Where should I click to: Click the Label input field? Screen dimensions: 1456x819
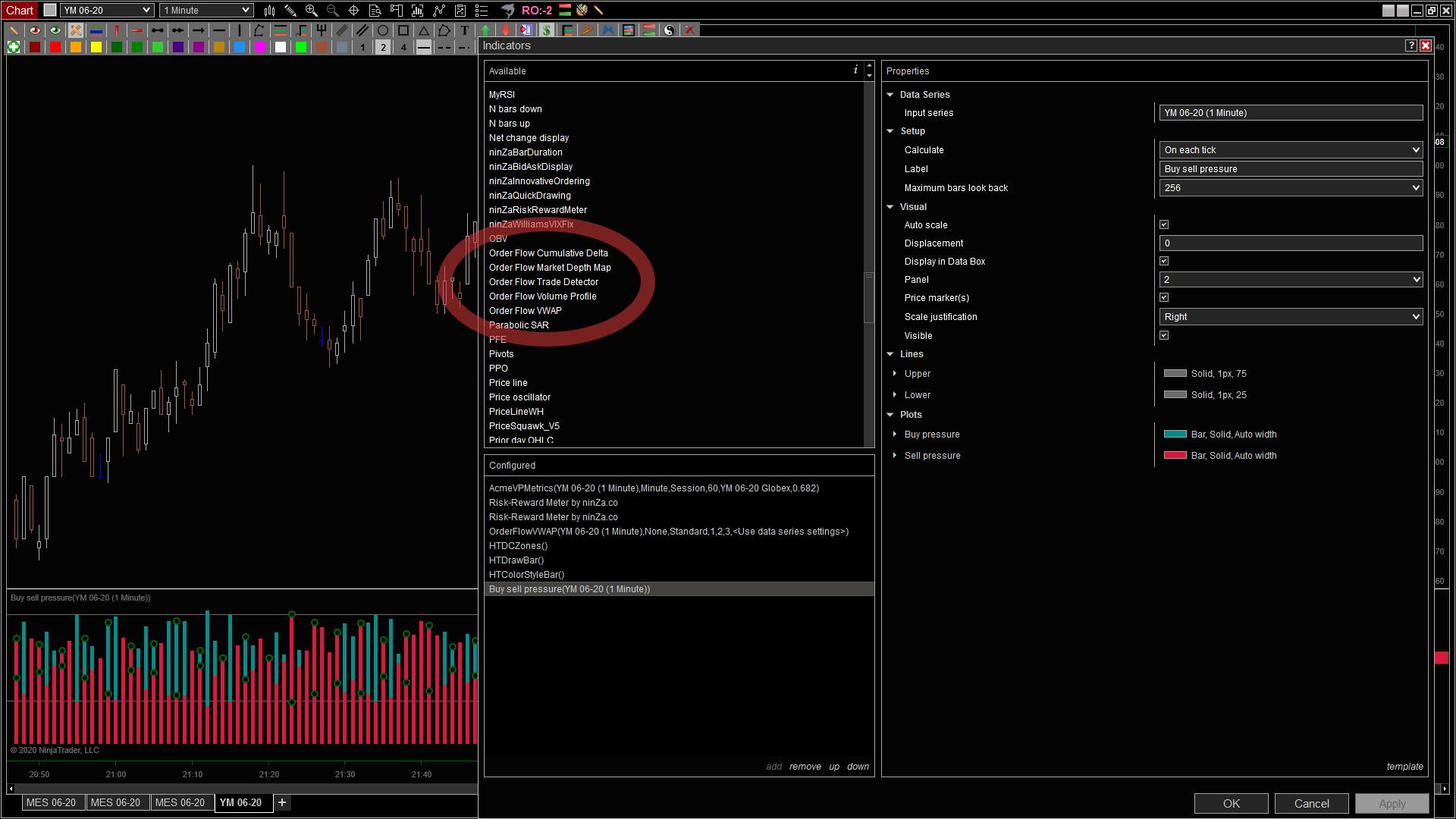point(1291,169)
